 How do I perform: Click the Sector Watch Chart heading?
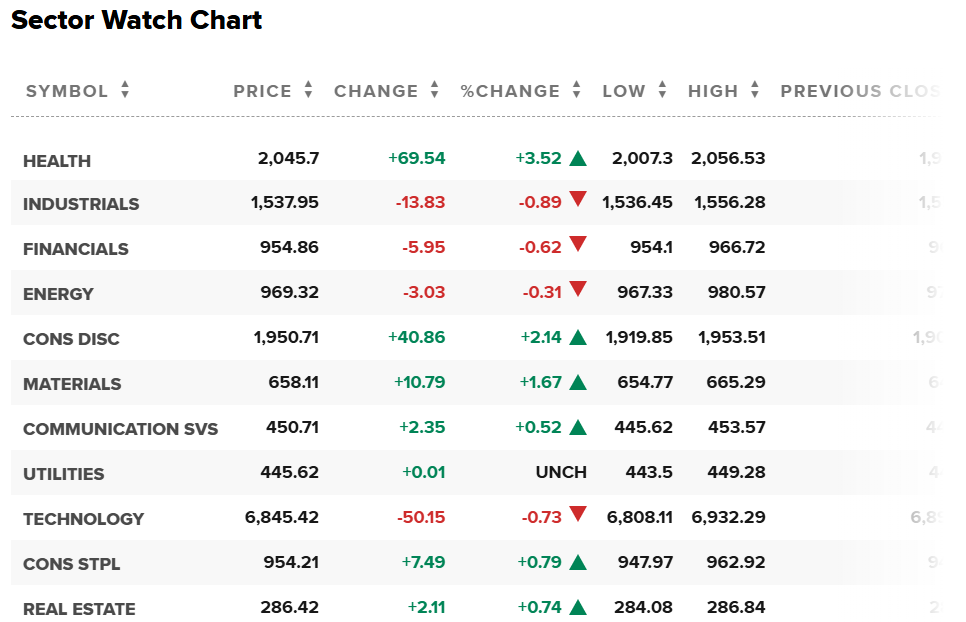point(136,20)
